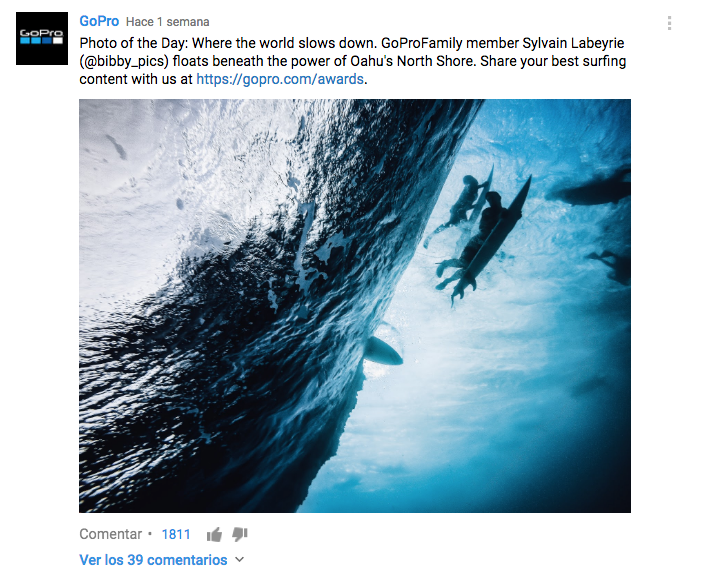Screen dimensions: 706x587
Task: Open the GoPro channel name link
Action: pos(99,21)
